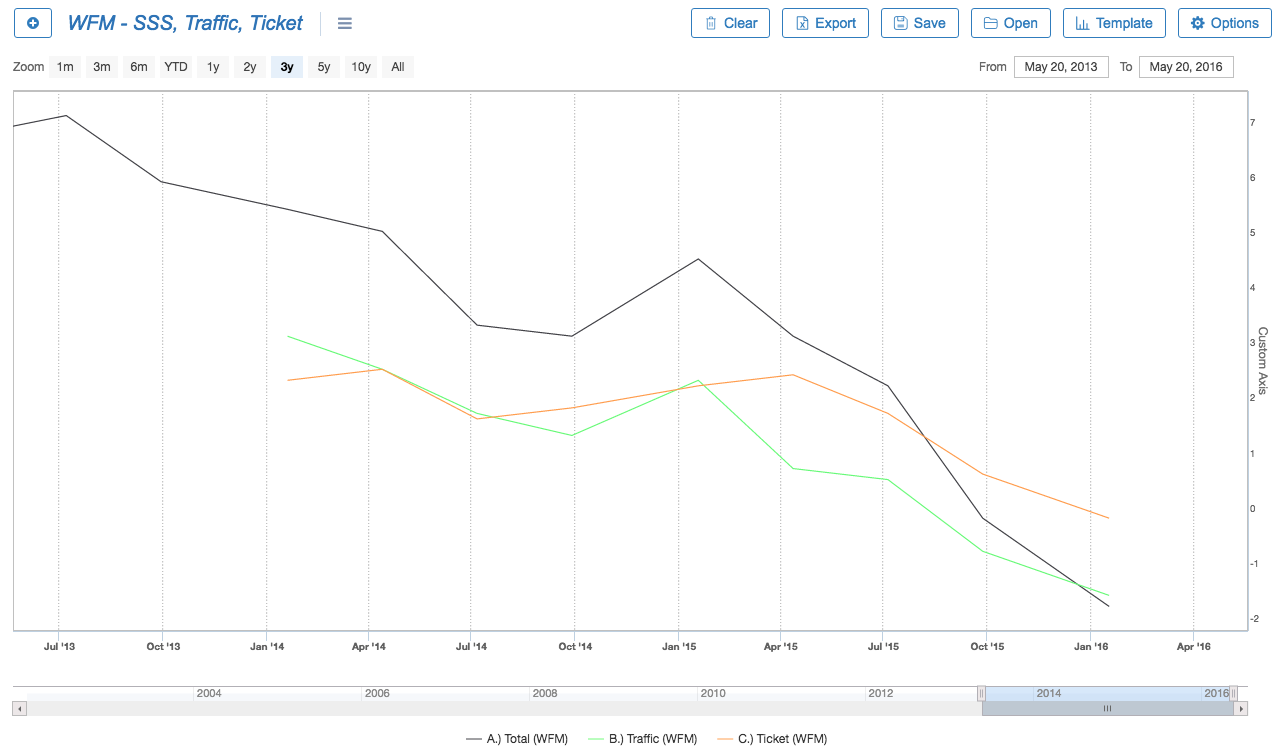Edit the To date field

tap(1186, 67)
